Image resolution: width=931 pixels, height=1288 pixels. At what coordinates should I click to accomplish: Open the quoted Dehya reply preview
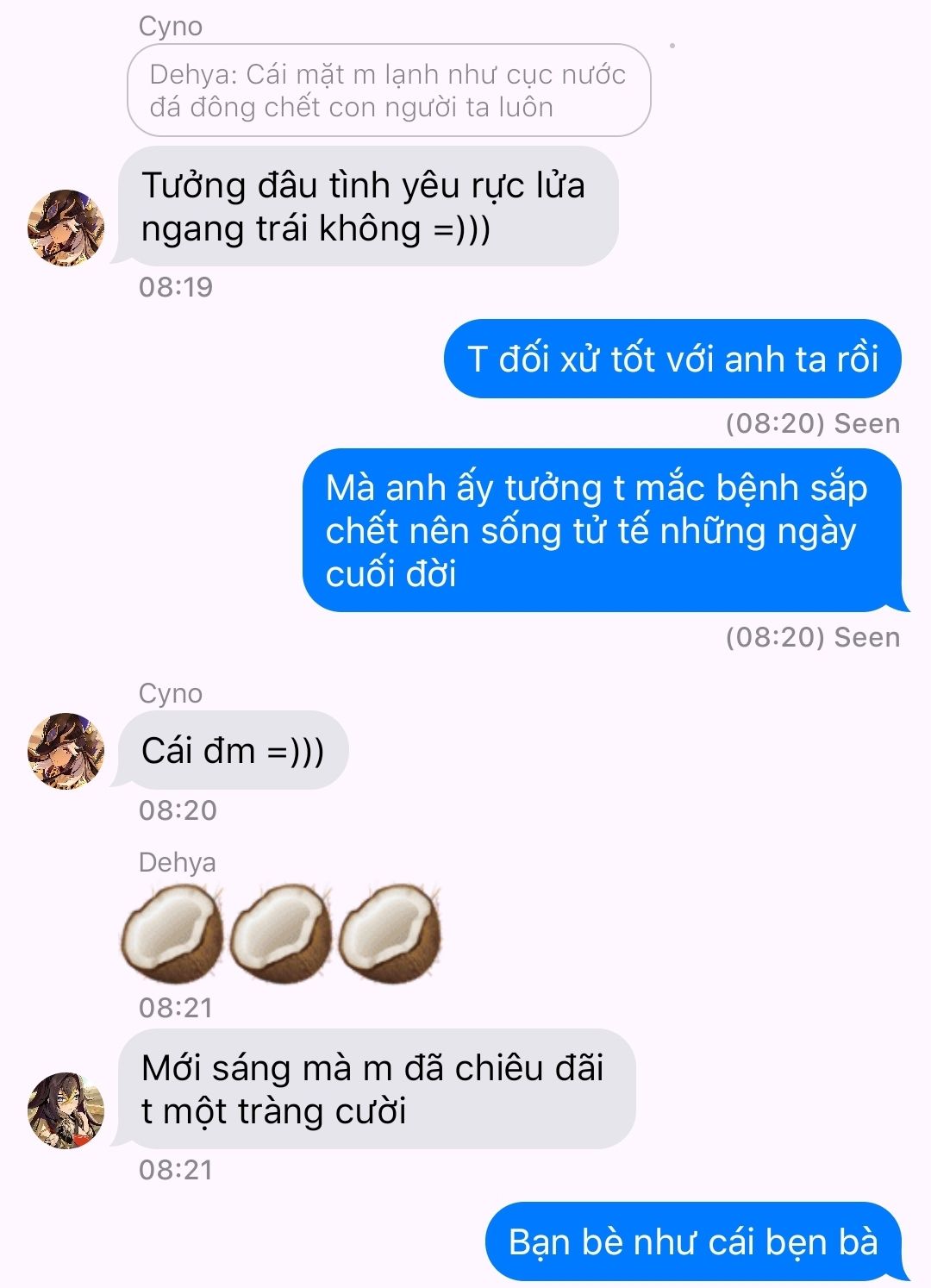389,91
